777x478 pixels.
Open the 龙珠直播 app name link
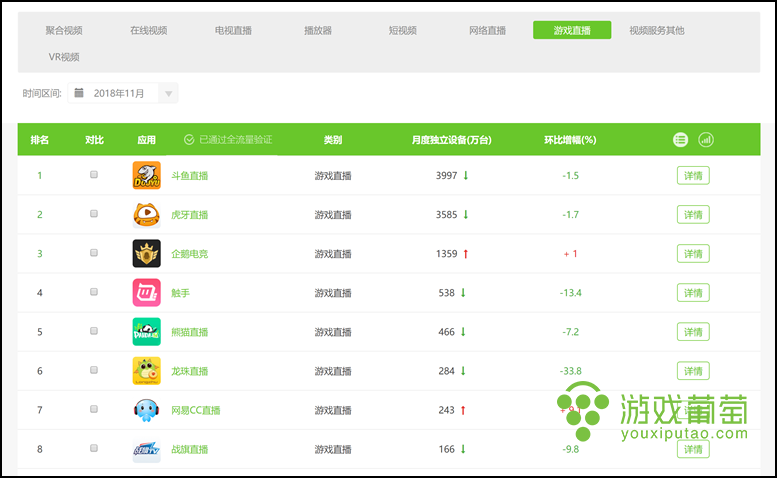(189, 372)
